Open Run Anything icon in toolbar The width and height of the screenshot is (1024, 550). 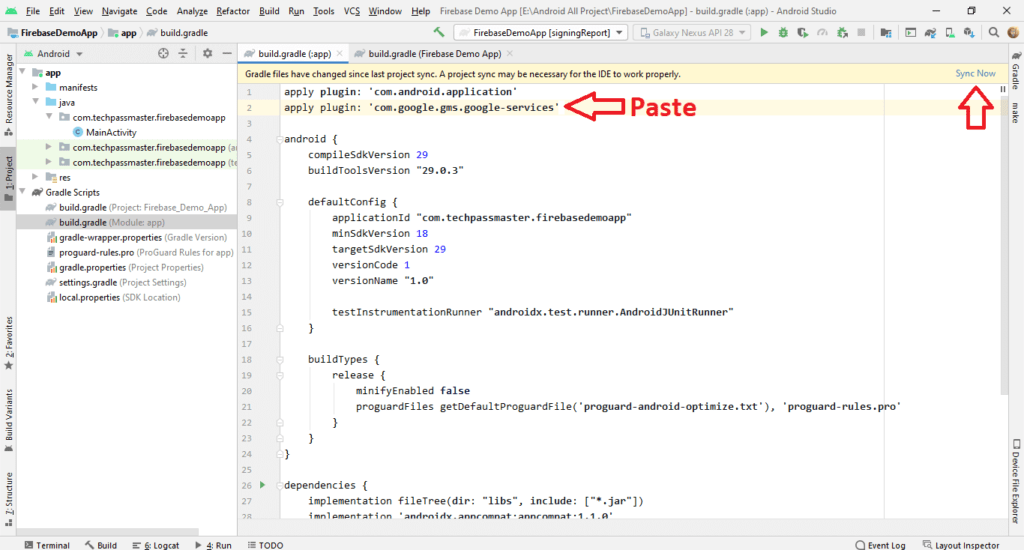coord(910,32)
